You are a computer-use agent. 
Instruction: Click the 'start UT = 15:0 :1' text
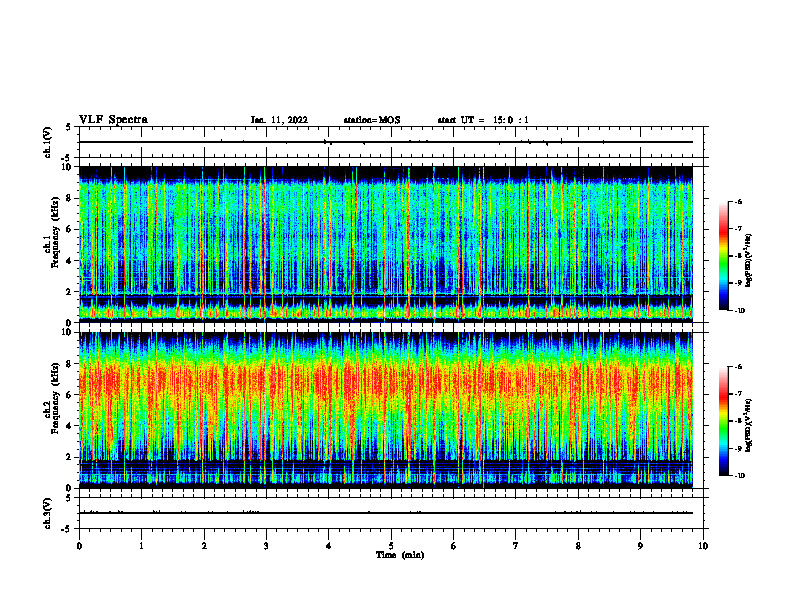(483, 120)
